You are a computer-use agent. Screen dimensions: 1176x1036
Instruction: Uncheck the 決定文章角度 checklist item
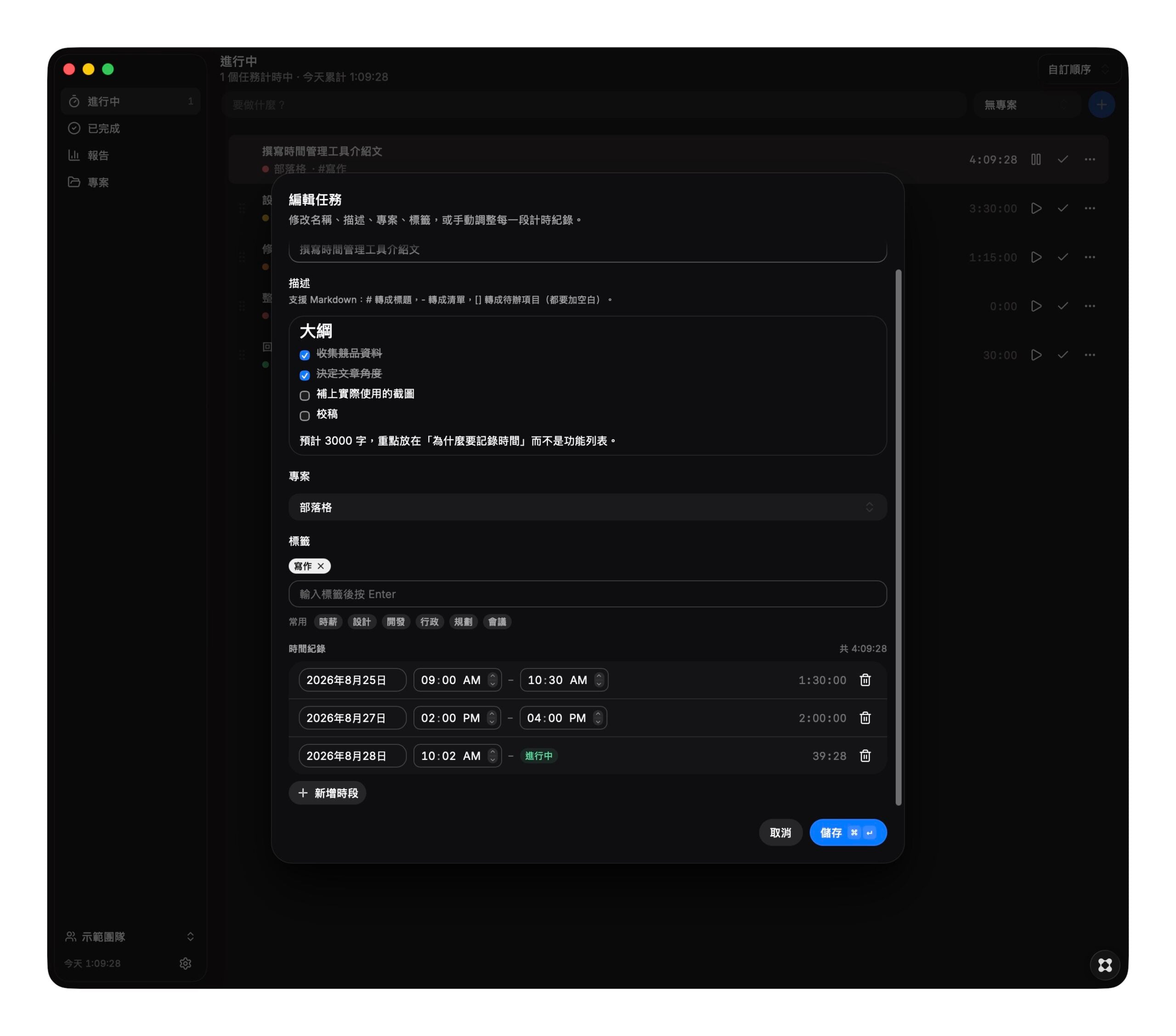tap(305, 375)
